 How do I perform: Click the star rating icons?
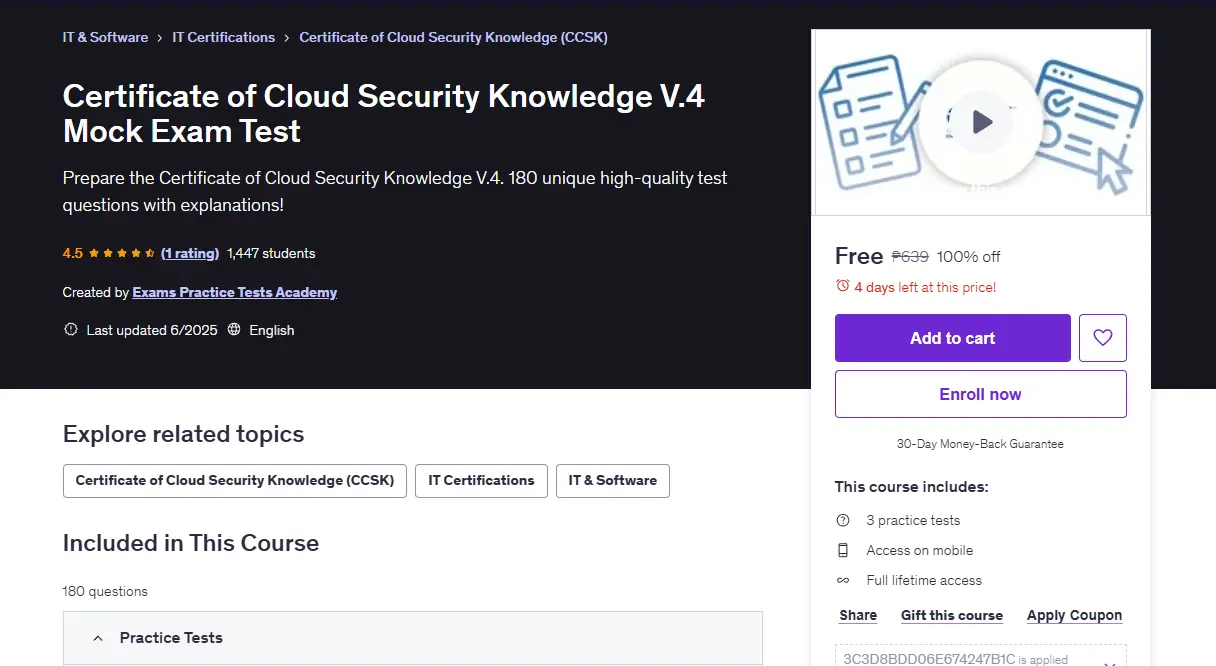122,253
